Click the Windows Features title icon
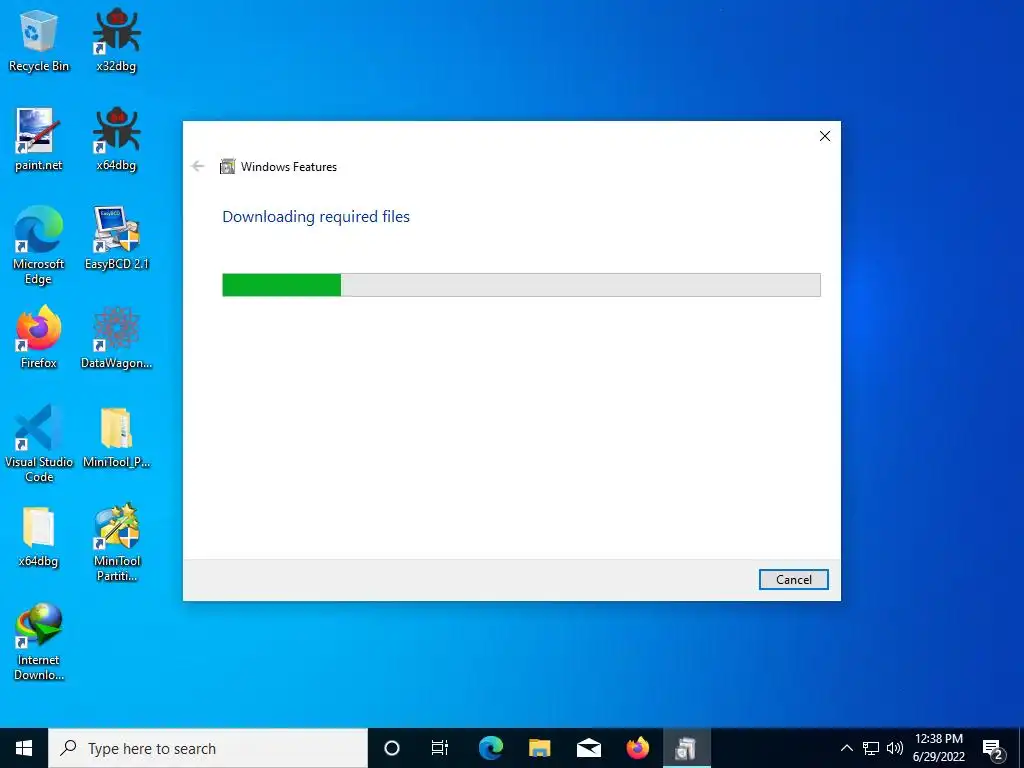 (227, 167)
